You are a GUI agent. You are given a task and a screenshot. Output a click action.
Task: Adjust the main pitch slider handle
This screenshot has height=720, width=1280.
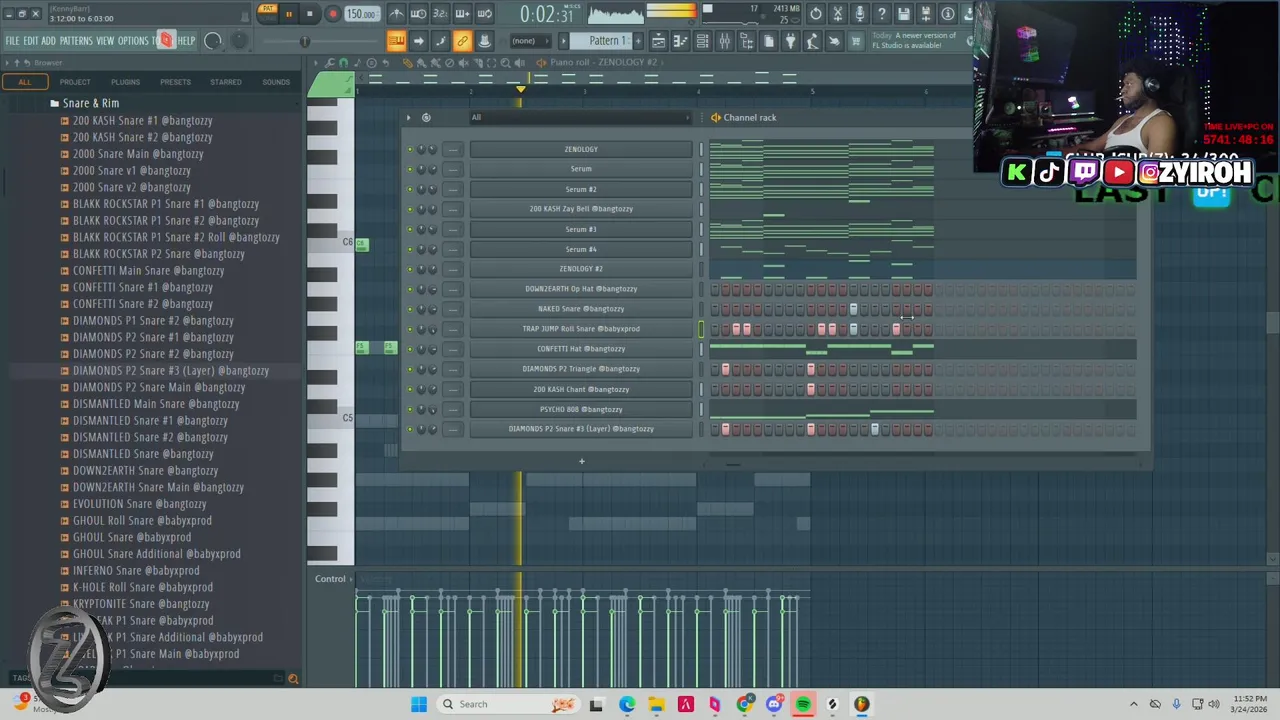click(304, 41)
